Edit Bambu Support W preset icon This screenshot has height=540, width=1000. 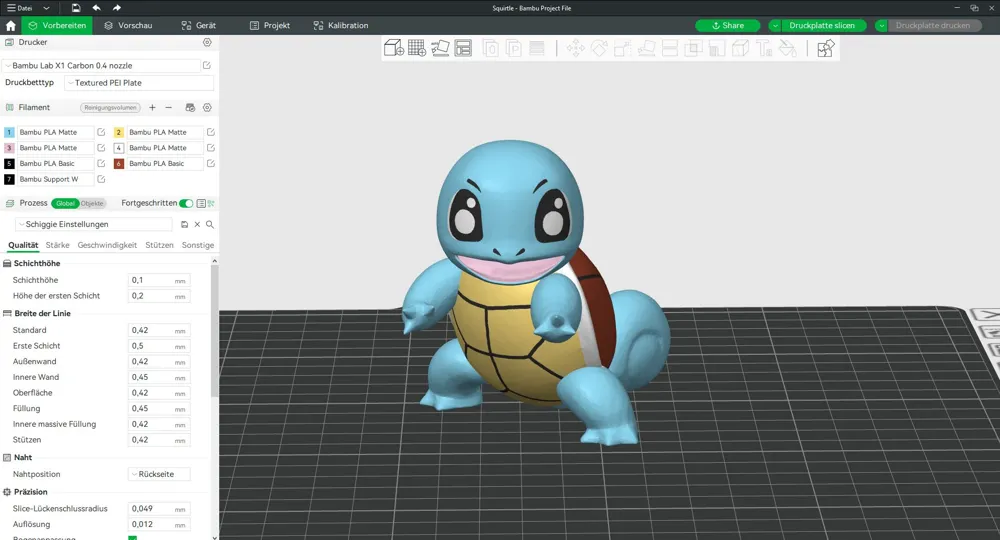click(x=101, y=179)
